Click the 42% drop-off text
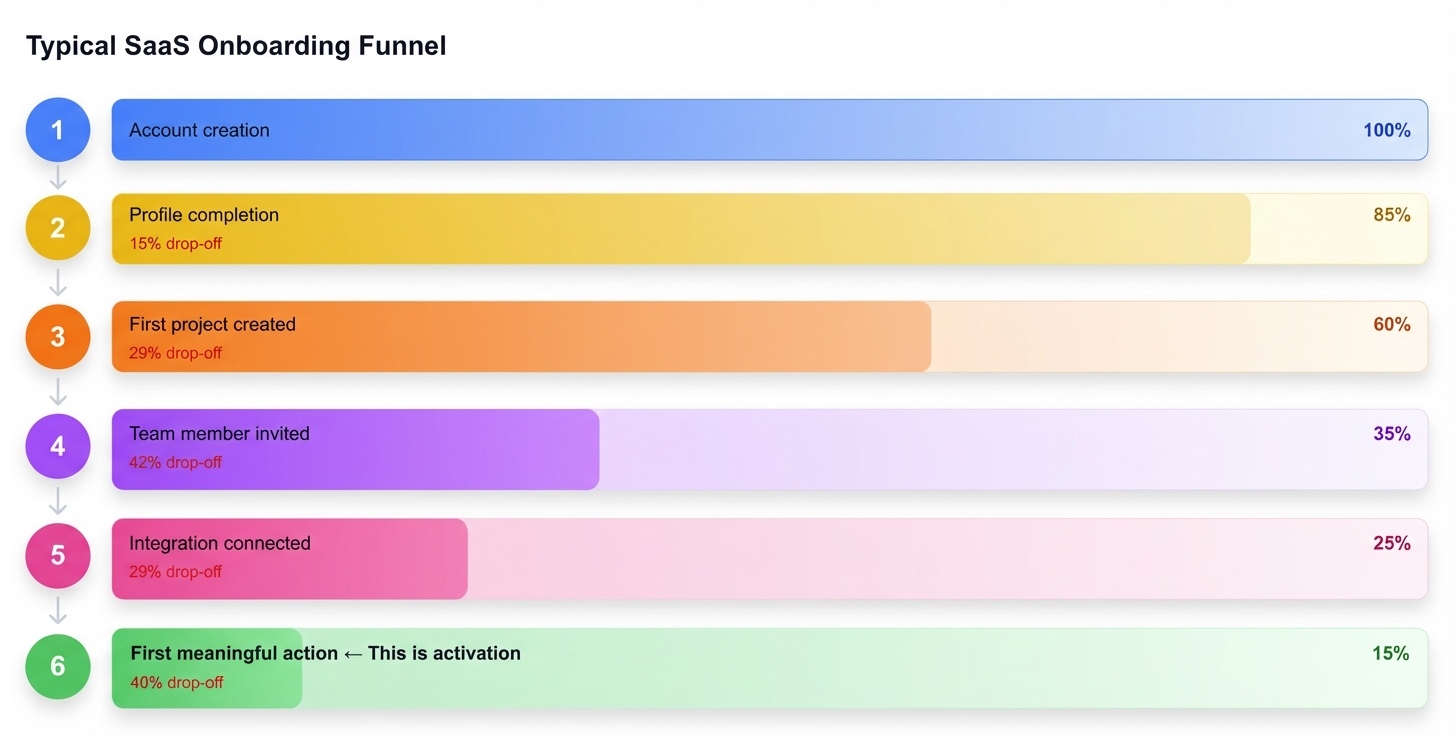The width and height of the screenshot is (1456, 736). [176, 463]
